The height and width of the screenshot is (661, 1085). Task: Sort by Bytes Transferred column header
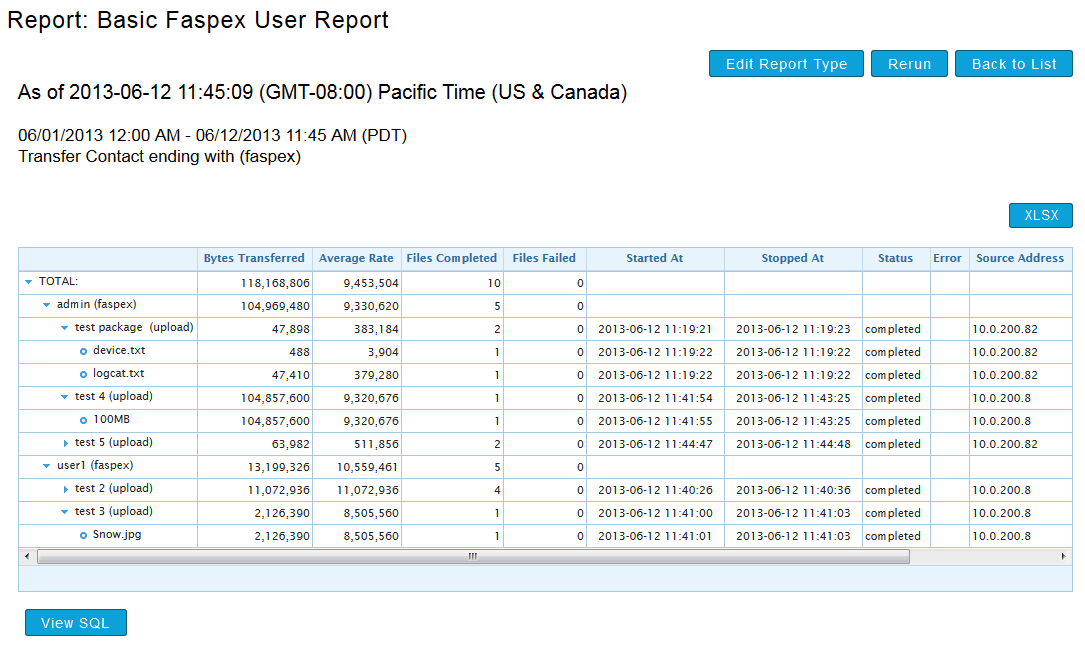click(254, 258)
